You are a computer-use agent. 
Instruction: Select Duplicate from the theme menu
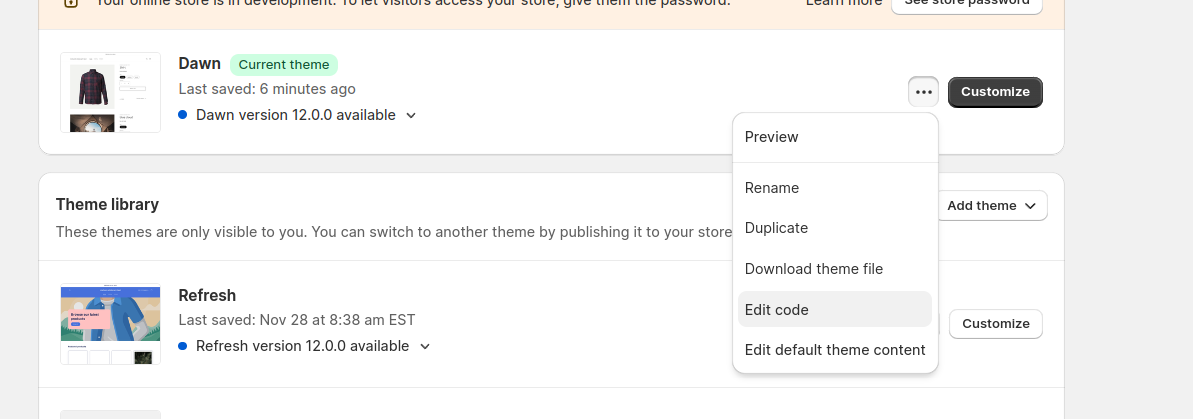835,228
